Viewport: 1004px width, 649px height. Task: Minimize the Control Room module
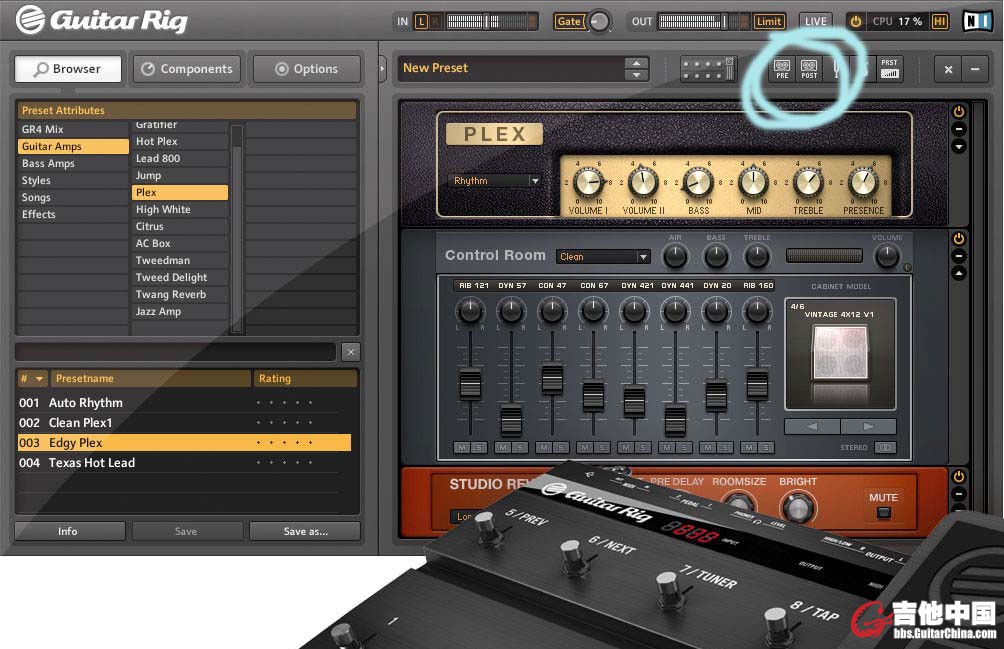pyautogui.click(x=959, y=256)
